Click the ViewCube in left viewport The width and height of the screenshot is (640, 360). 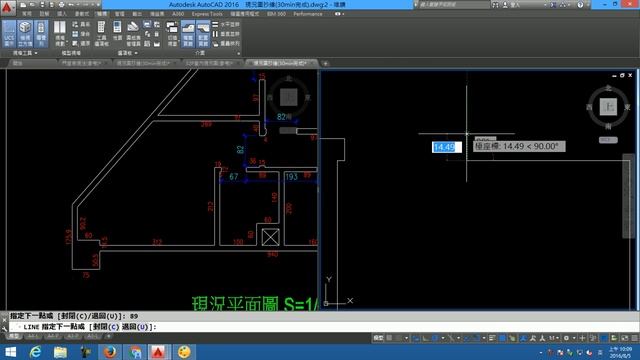pos(289,98)
